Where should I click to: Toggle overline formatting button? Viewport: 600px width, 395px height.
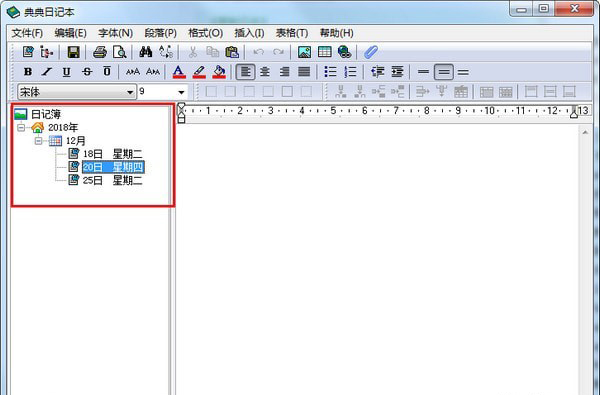[x=107, y=72]
